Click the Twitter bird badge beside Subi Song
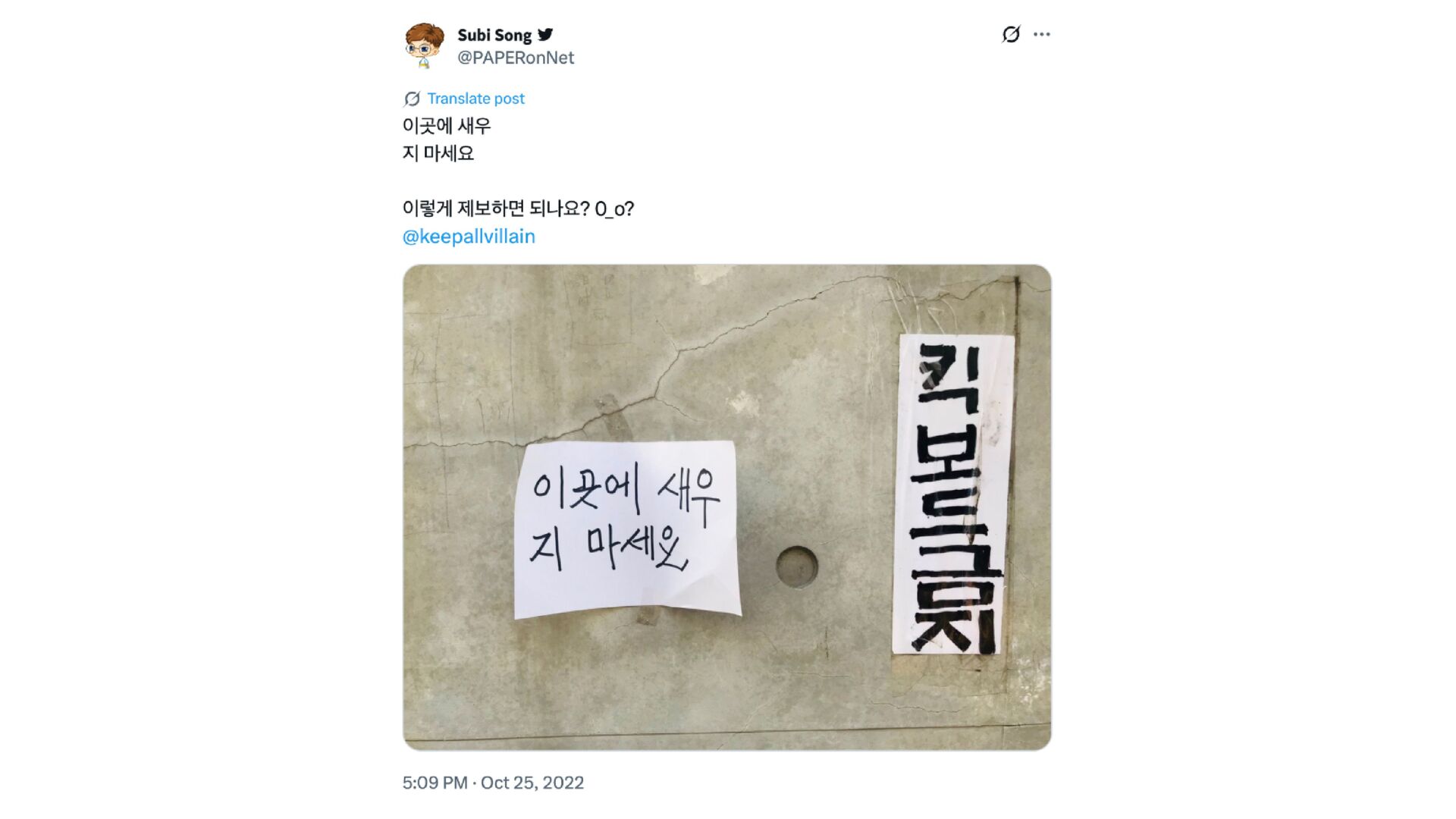 click(545, 34)
